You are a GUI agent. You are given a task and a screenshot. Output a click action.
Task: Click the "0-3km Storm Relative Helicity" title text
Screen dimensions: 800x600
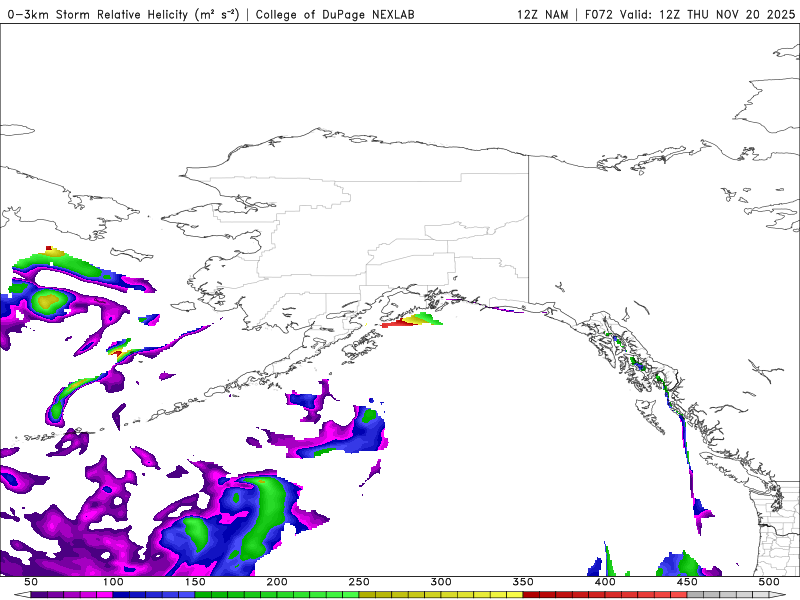(x=98, y=14)
